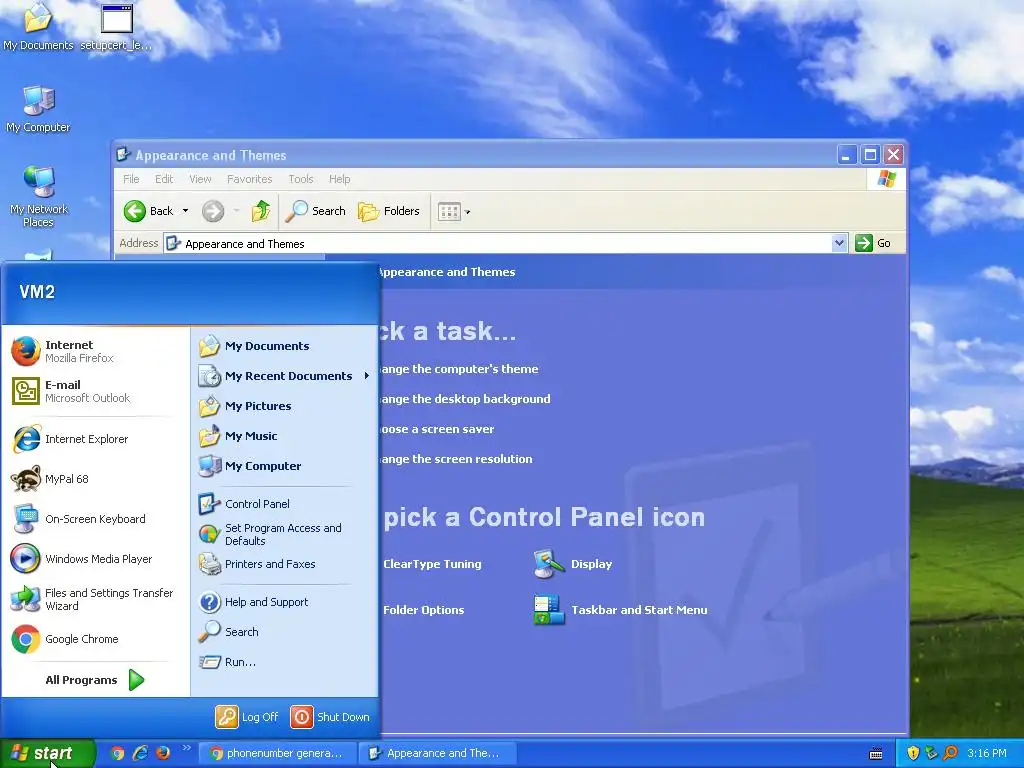Expand the Back history dropdown arrow
This screenshot has width=1024, height=768.
[185, 211]
